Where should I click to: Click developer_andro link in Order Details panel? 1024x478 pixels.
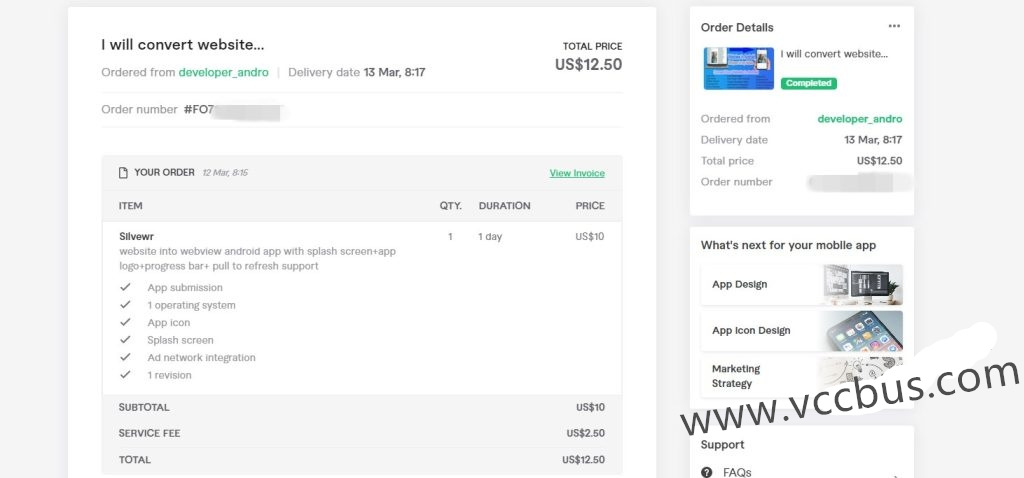click(x=859, y=119)
